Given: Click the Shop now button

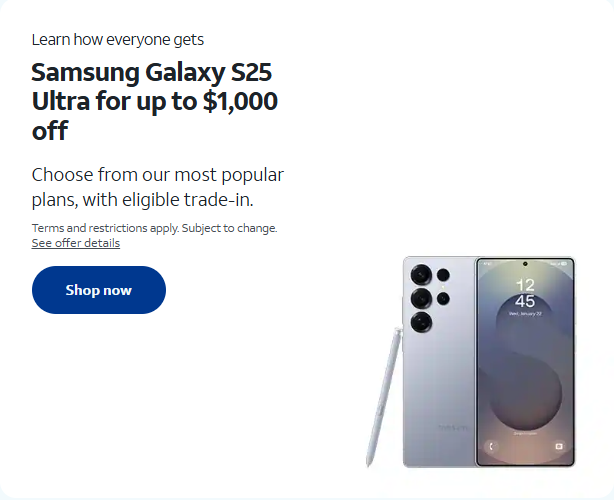Looking at the screenshot, I should coord(99,290).
